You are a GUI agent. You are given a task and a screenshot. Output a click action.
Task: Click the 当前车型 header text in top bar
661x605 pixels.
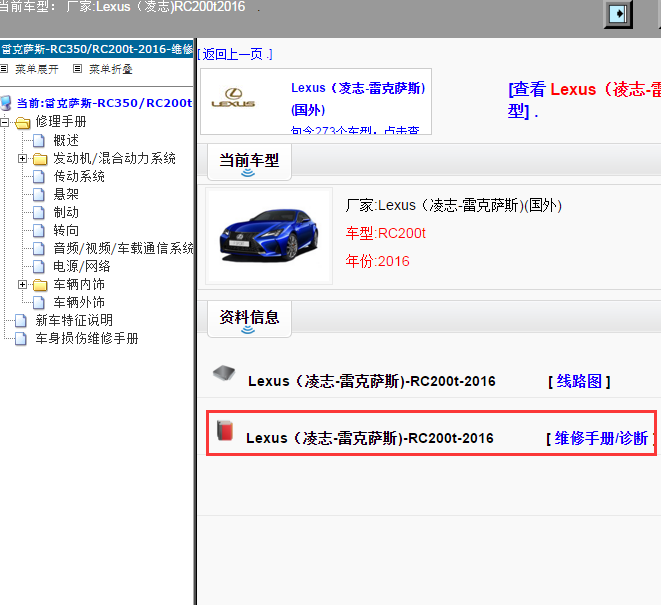point(122,7)
